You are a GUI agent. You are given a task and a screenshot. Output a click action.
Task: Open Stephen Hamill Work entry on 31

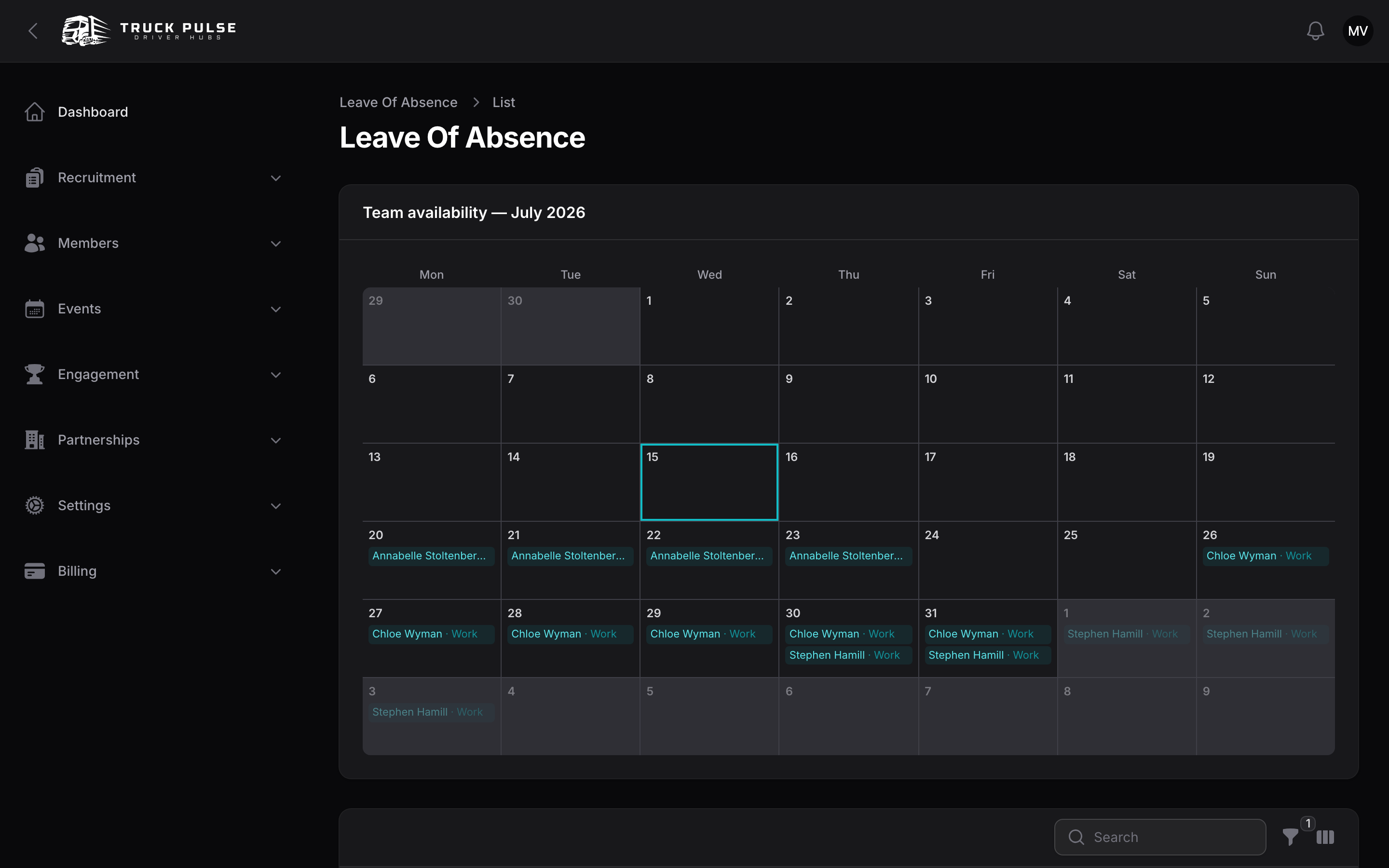tap(987, 655)
